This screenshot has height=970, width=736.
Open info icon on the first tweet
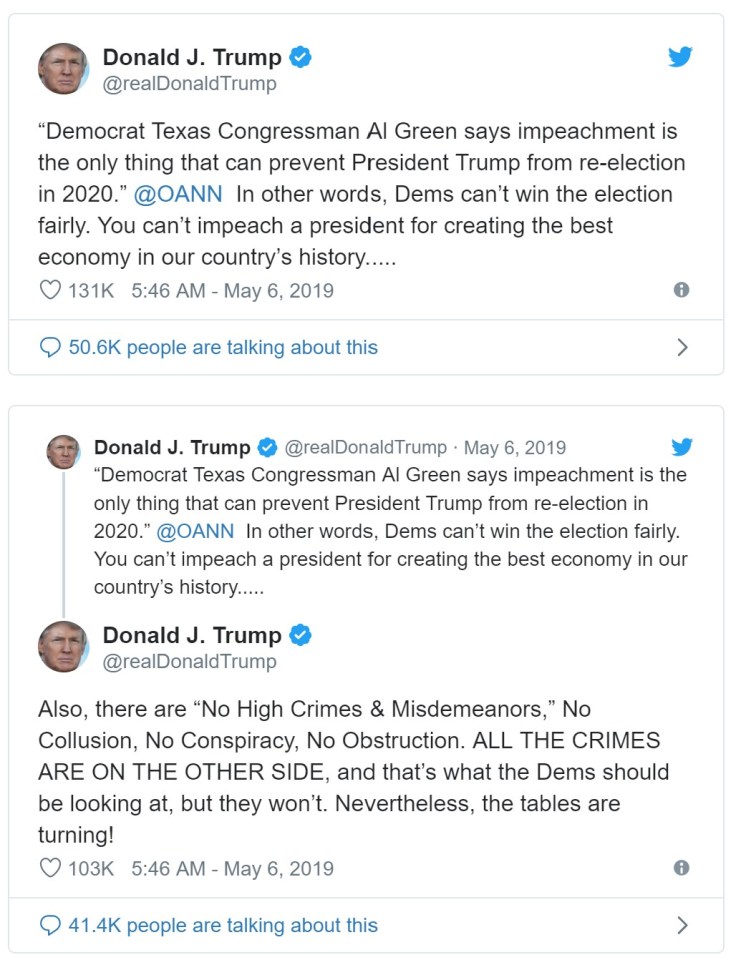(x=682, y=290)
